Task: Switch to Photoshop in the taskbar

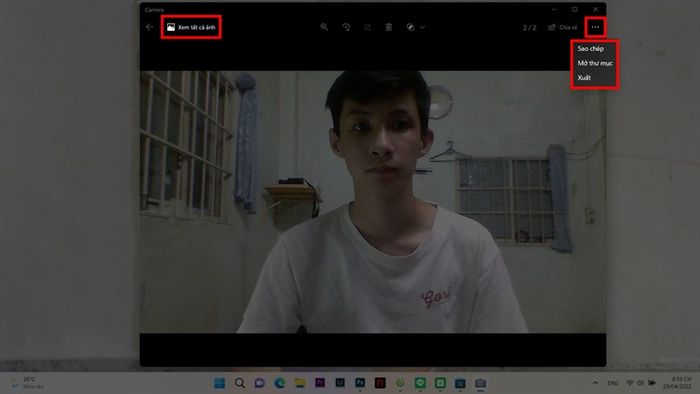Action: coord(360,383)
